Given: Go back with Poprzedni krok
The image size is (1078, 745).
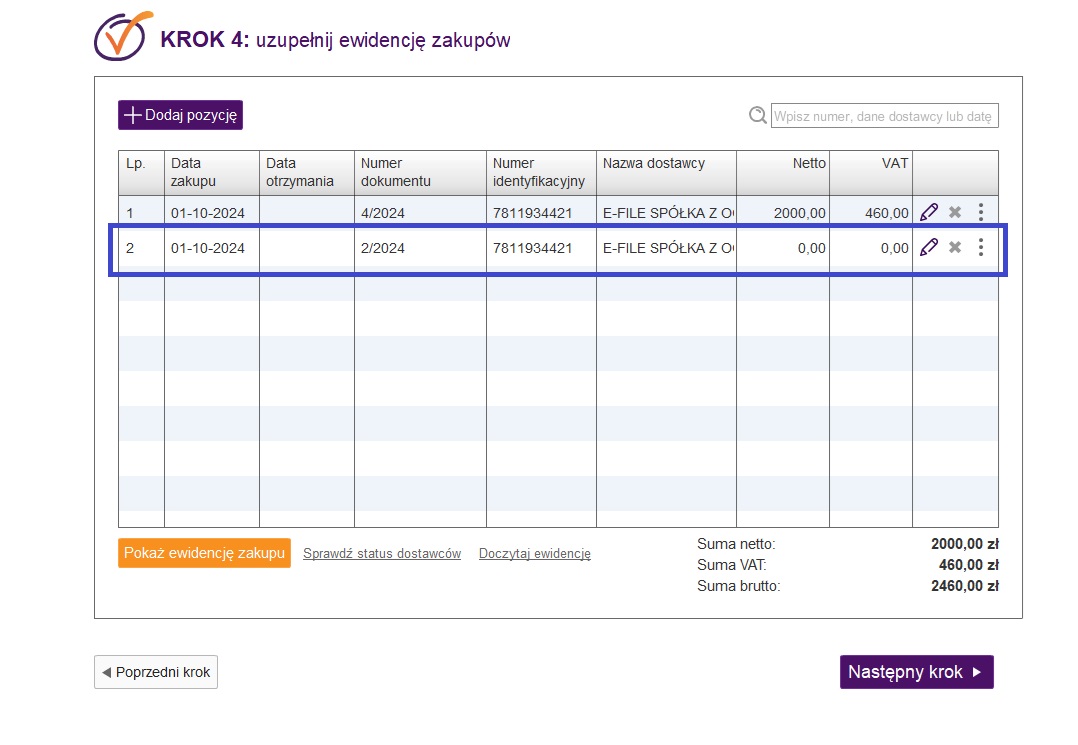Looking at the screenshot, I should [x=156, y=672].
